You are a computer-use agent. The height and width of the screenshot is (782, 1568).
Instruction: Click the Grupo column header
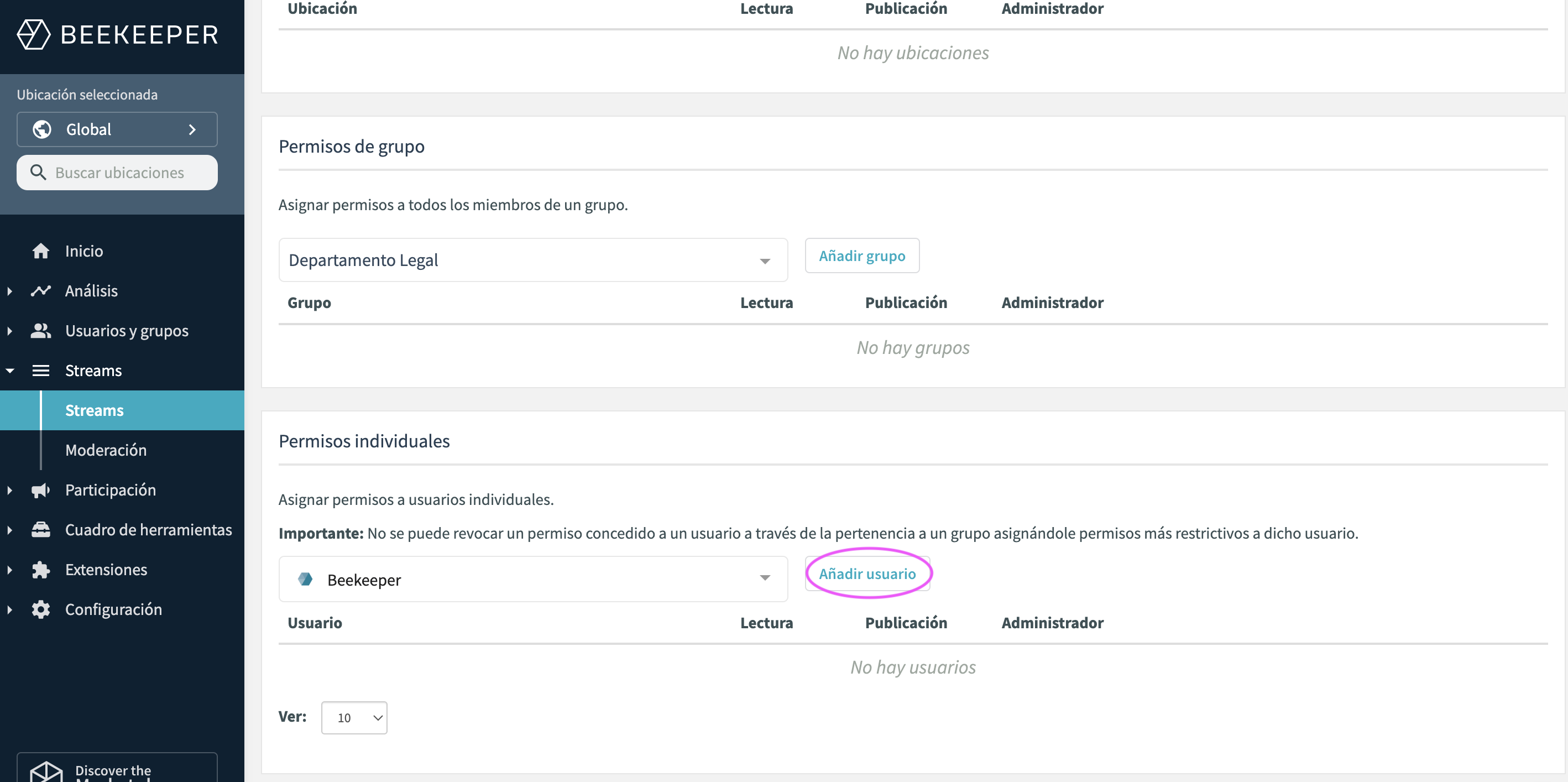click(309, 303)
